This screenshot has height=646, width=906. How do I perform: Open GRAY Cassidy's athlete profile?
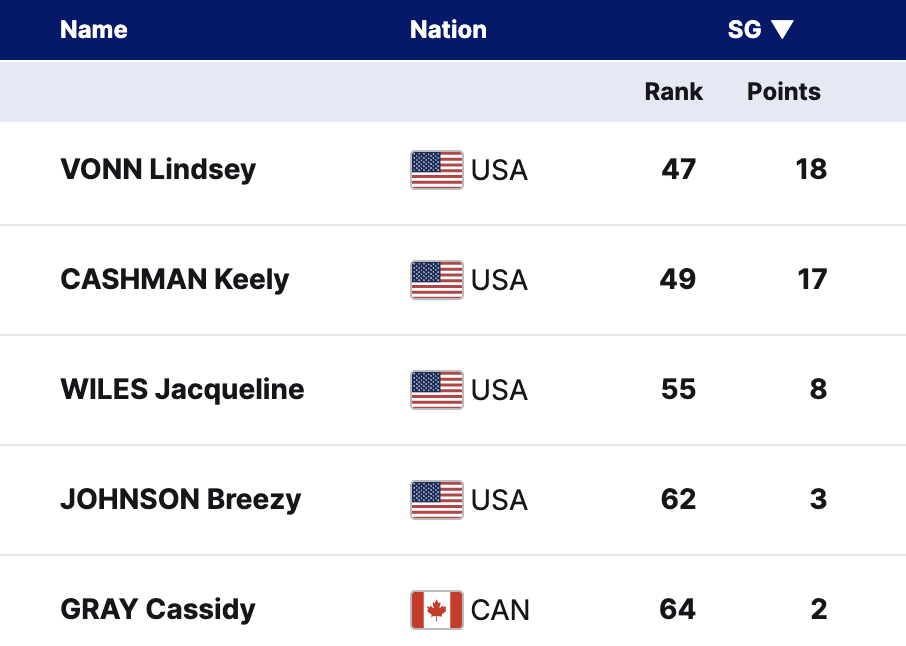158,609
